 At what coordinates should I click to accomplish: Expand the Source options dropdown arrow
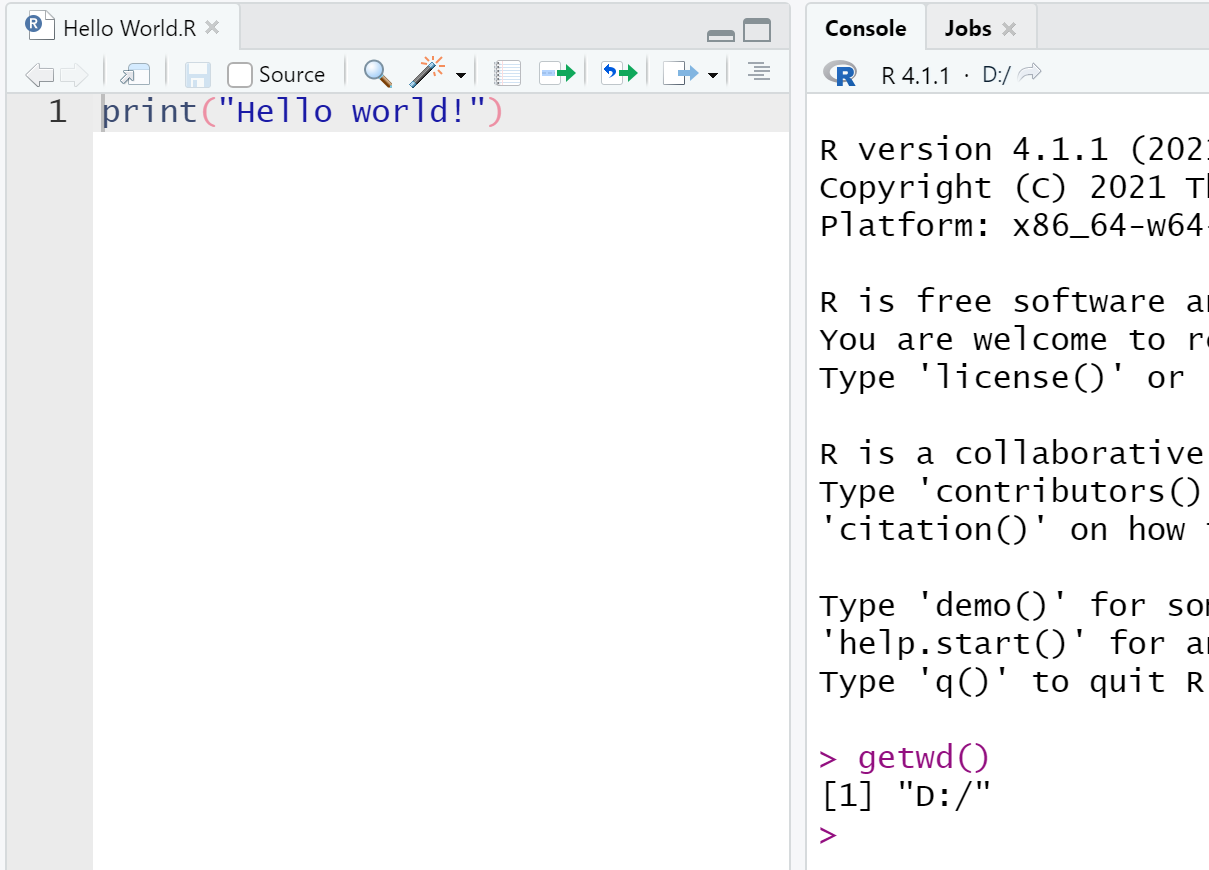pos(713,76)
